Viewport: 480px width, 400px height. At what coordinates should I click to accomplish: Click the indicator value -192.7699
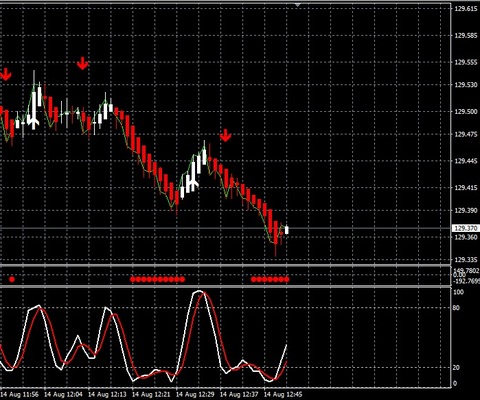click(467, 281)
